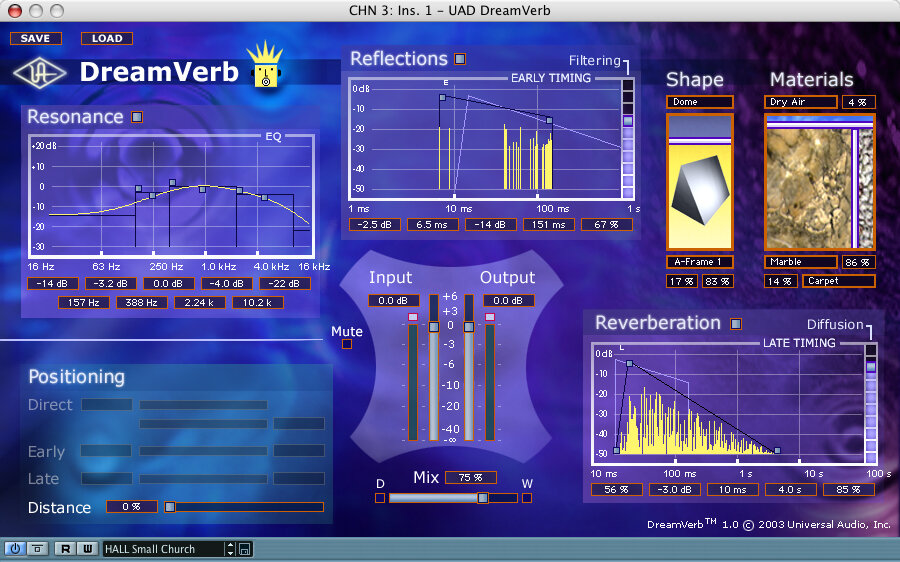Screen dimensions: 900x562
Task: Click the Shape 83 % value
Action: (x=717, y=281)
